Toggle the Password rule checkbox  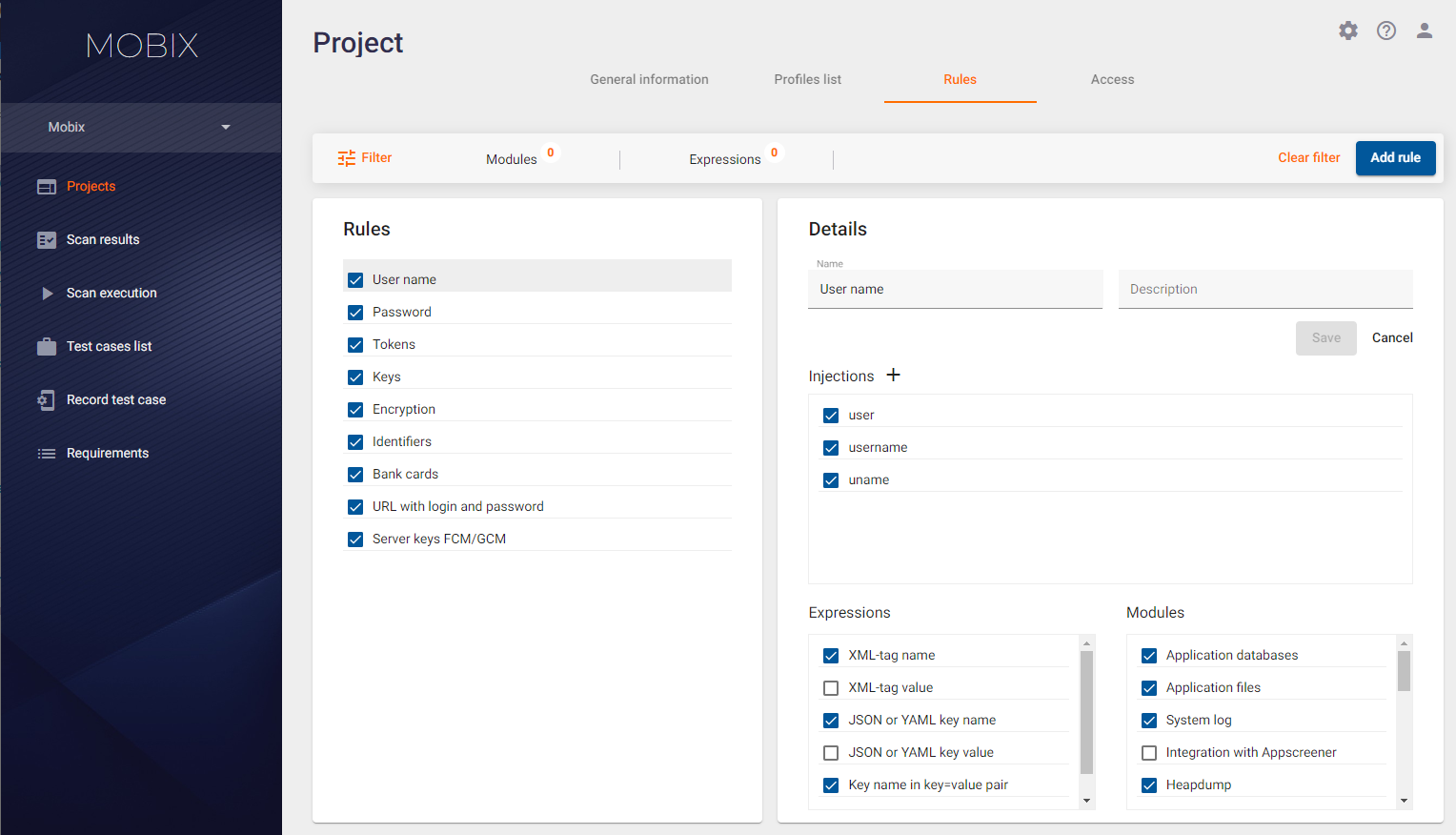[355, 313]
